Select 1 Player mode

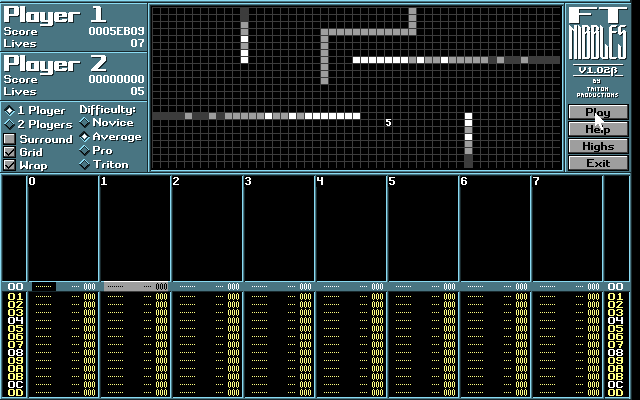click(x=10, y=110)
